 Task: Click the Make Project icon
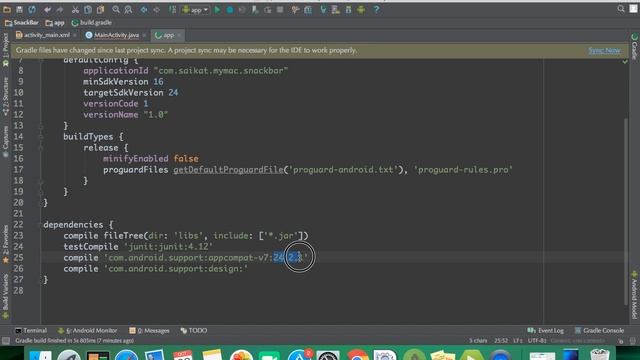[x=172, y=9]
